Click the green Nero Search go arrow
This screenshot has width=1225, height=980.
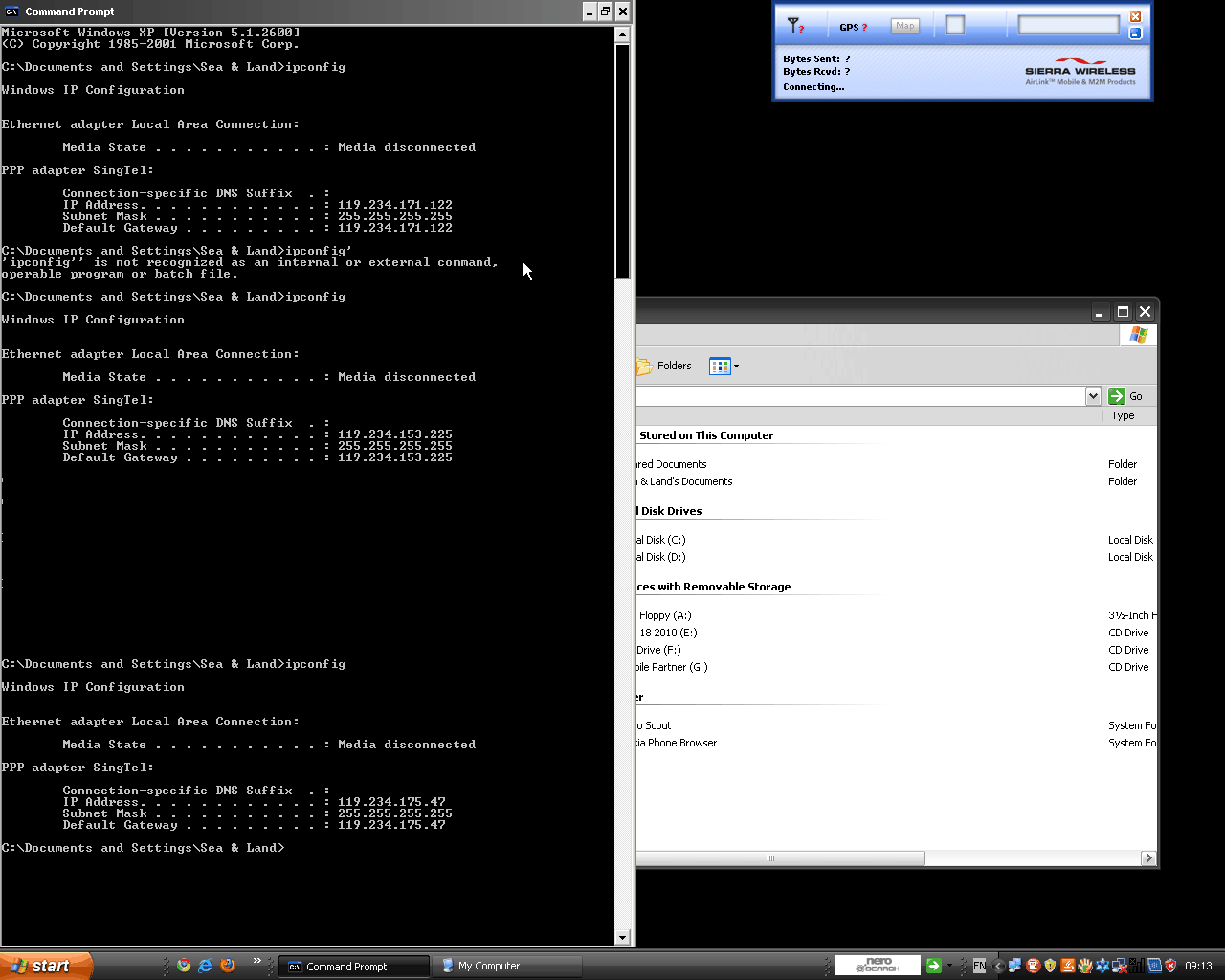[x=934, y=967]
